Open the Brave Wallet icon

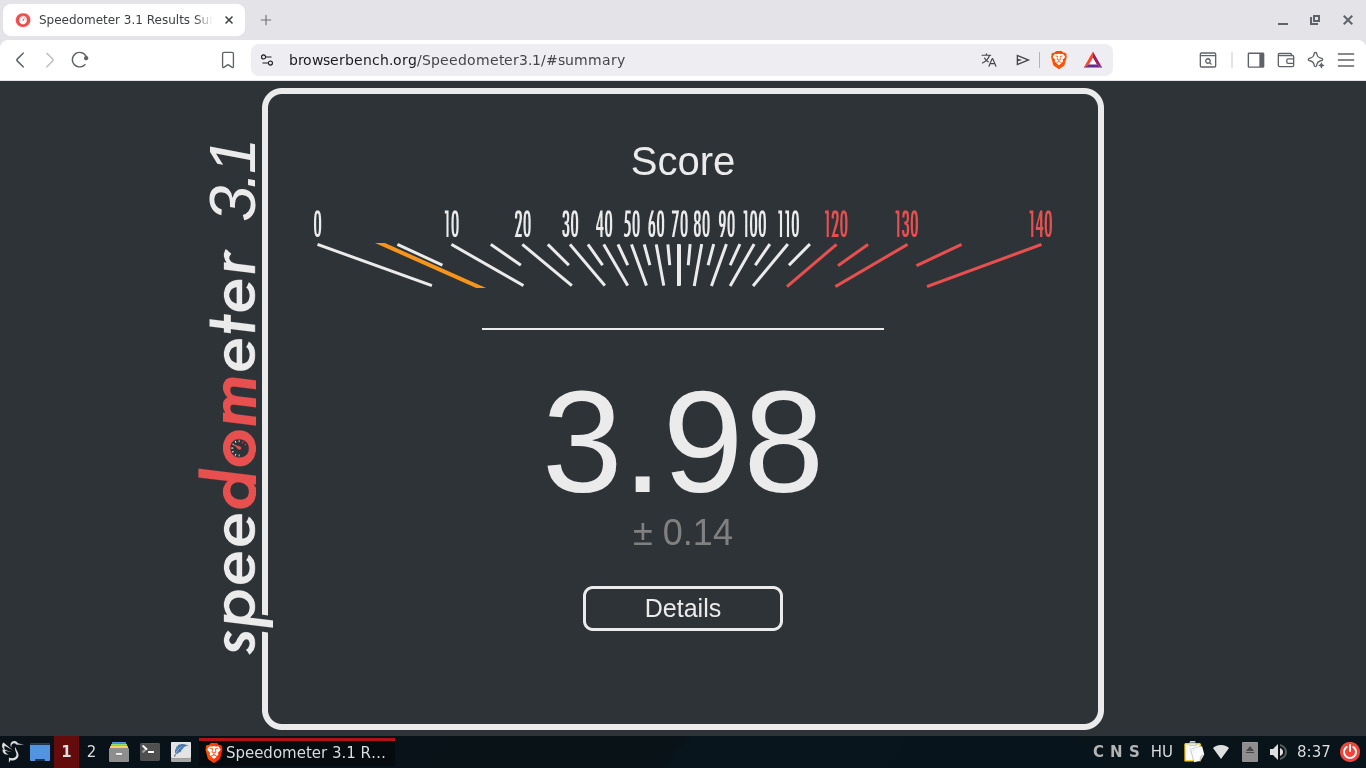point(1286,60)
